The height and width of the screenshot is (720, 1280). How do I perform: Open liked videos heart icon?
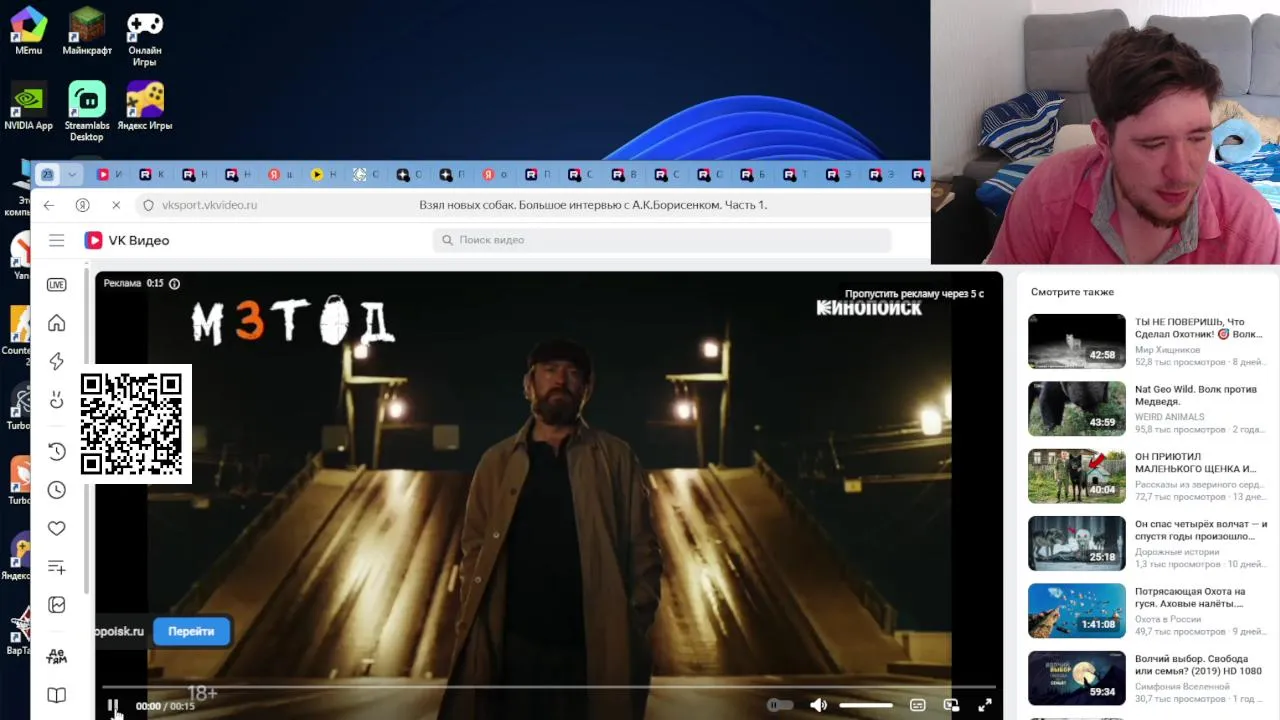[x=57, y=528]
